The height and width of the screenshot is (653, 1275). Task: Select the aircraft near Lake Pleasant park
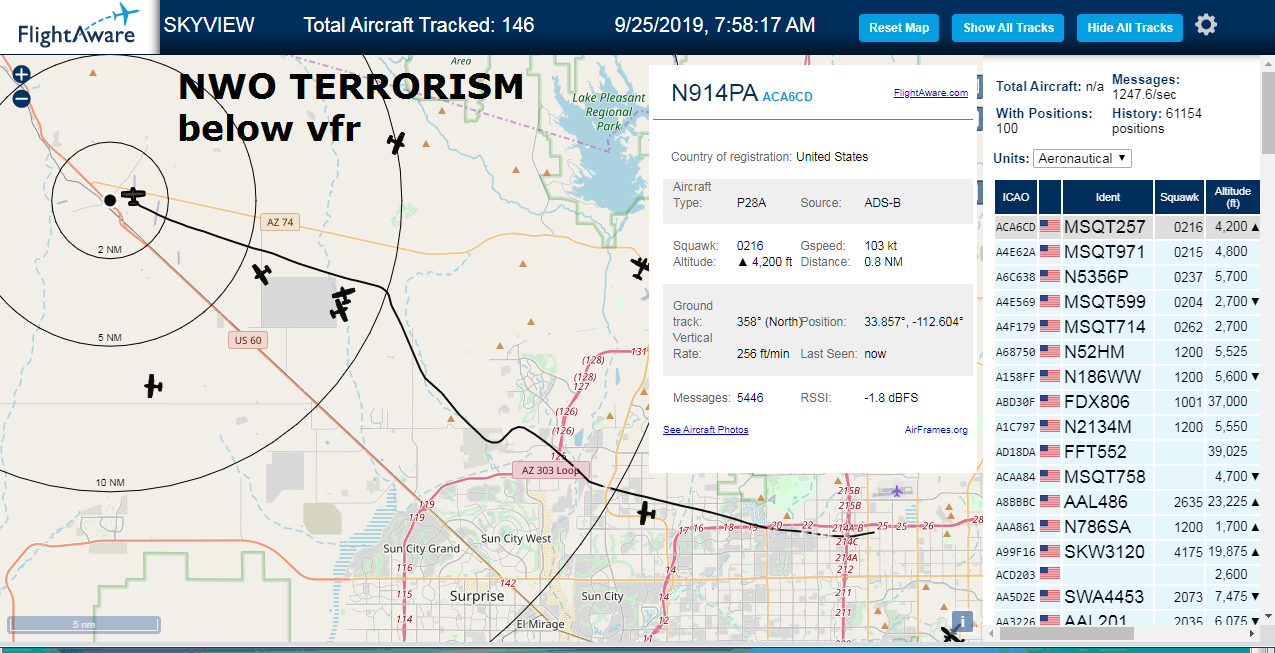point(398,142)
